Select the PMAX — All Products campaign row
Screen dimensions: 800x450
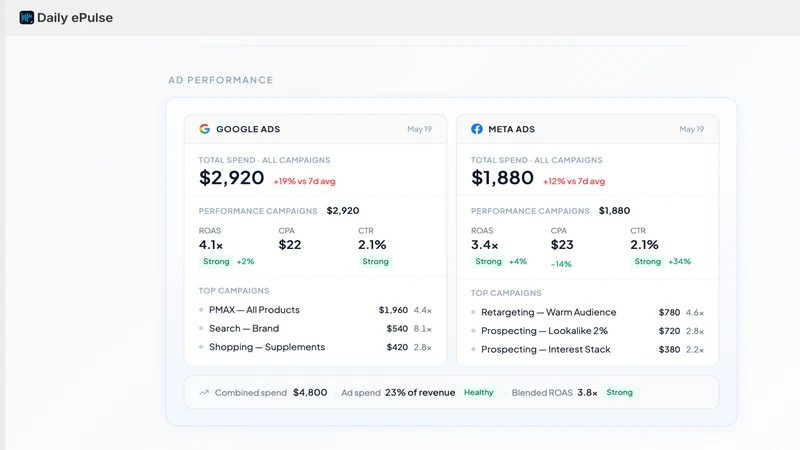point(315,310)
